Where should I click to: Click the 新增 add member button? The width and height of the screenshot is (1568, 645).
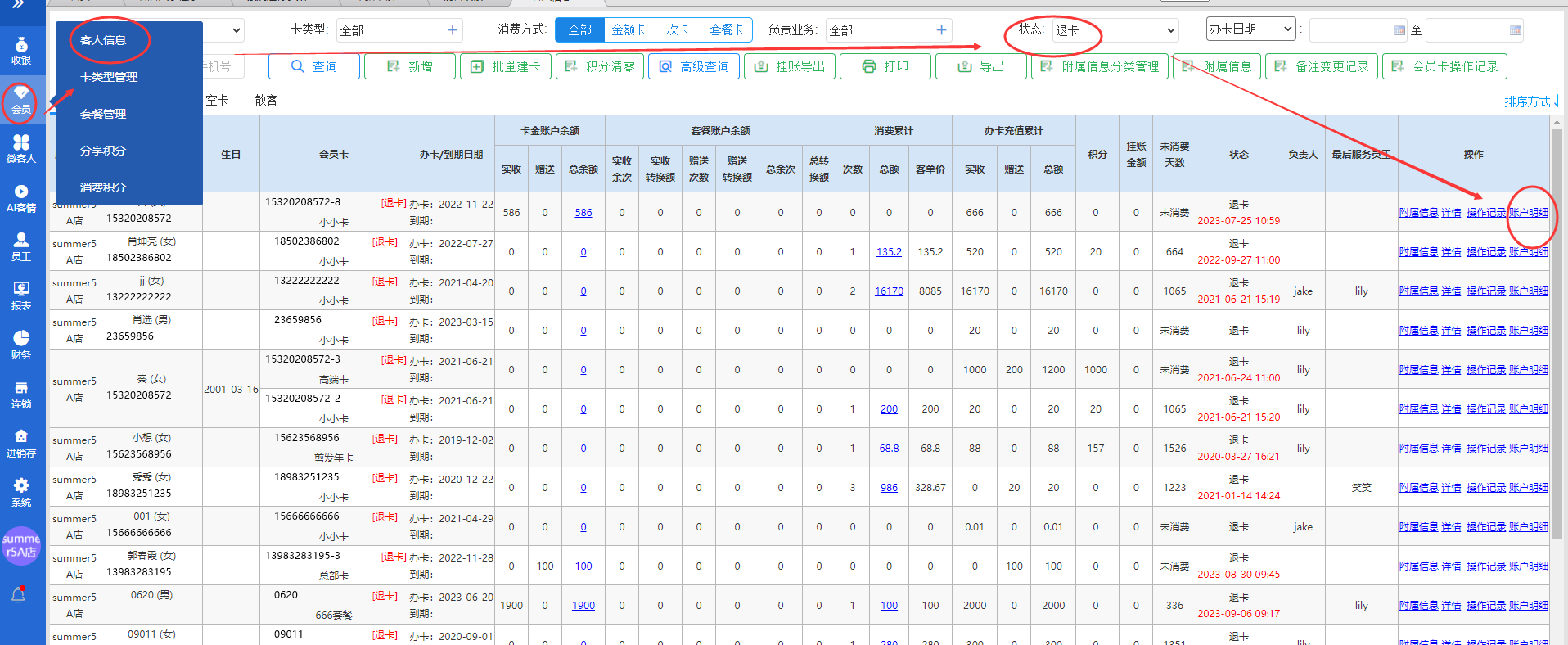tap(409, 66)
